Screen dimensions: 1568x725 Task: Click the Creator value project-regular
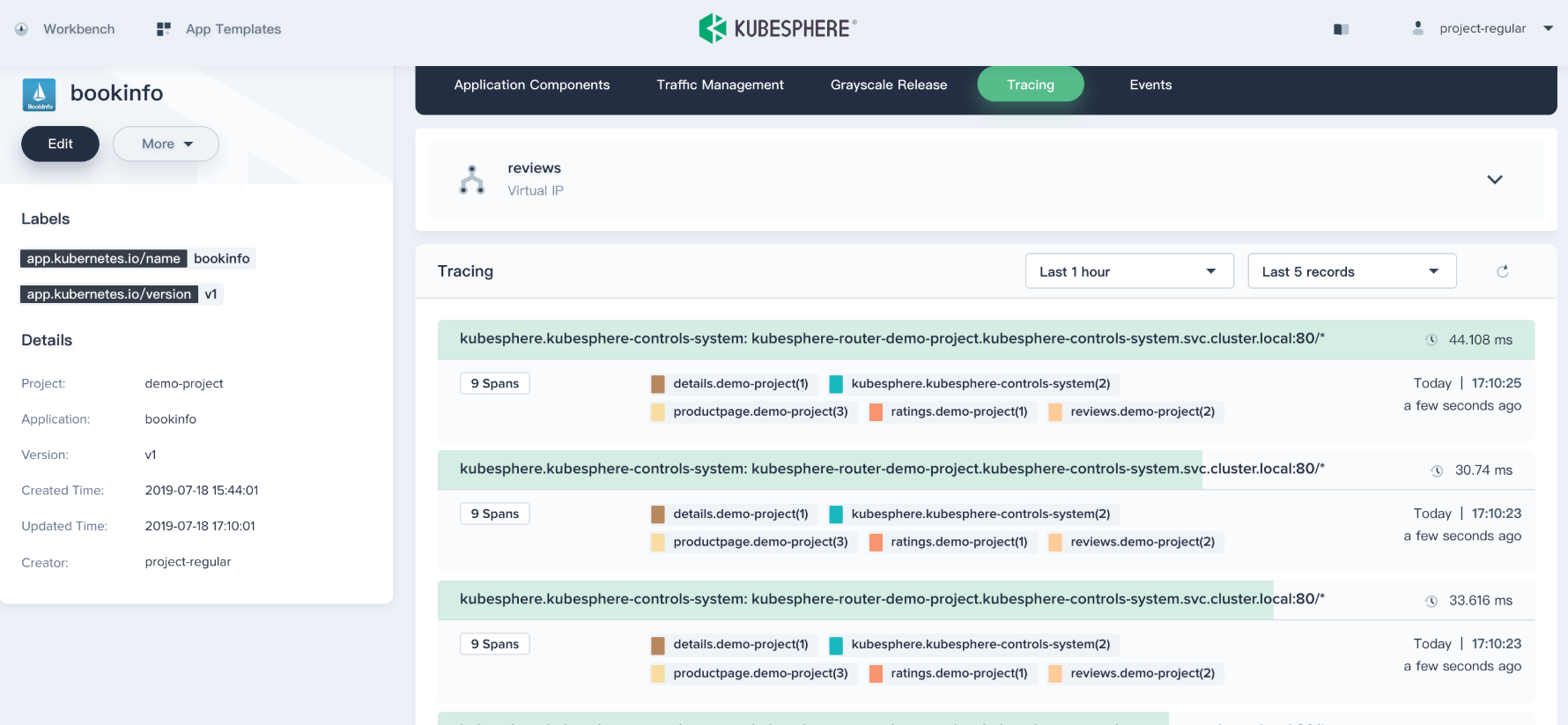tap(188, 562)
